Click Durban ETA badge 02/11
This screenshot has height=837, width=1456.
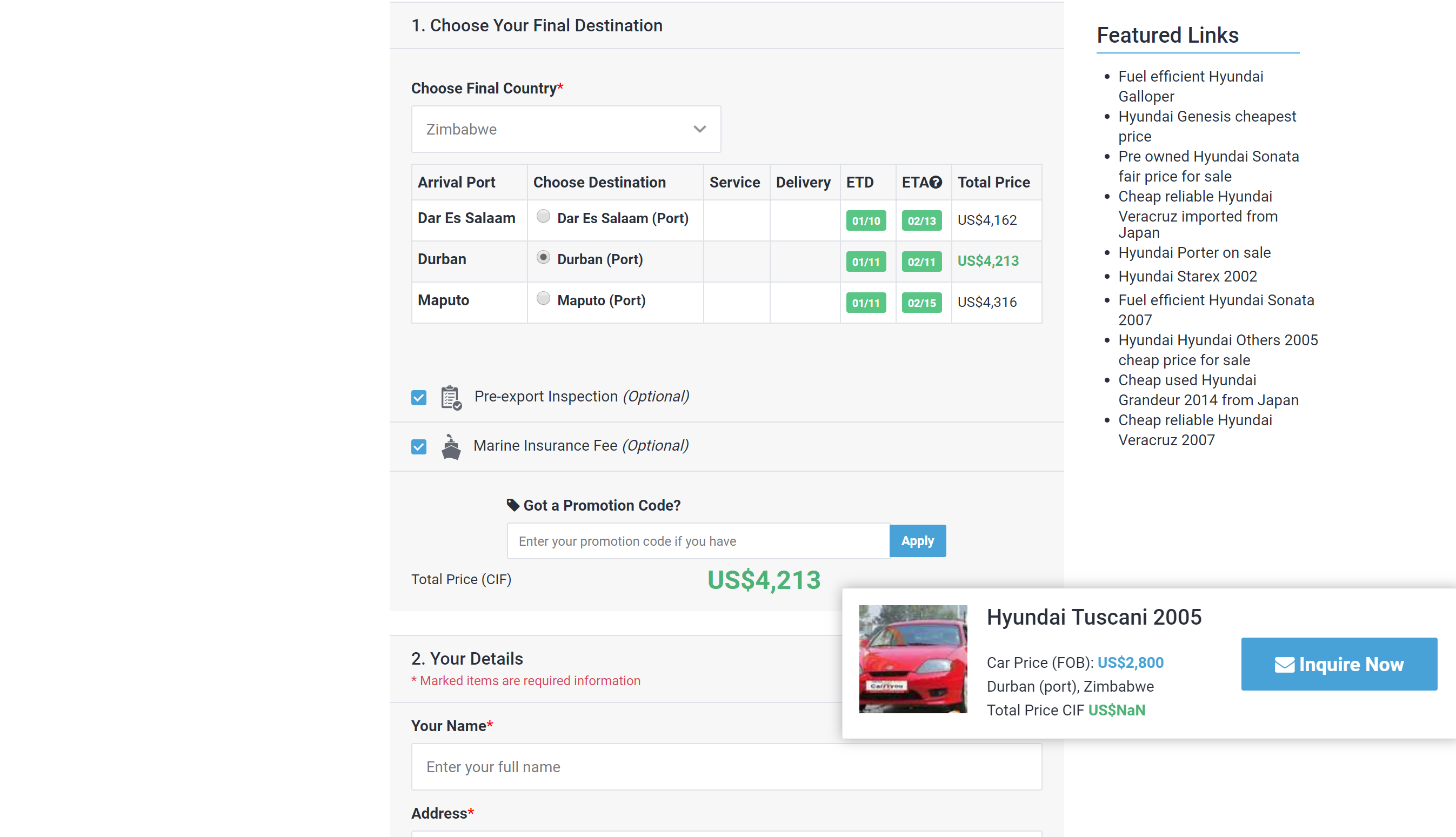[x=921, y=262]
